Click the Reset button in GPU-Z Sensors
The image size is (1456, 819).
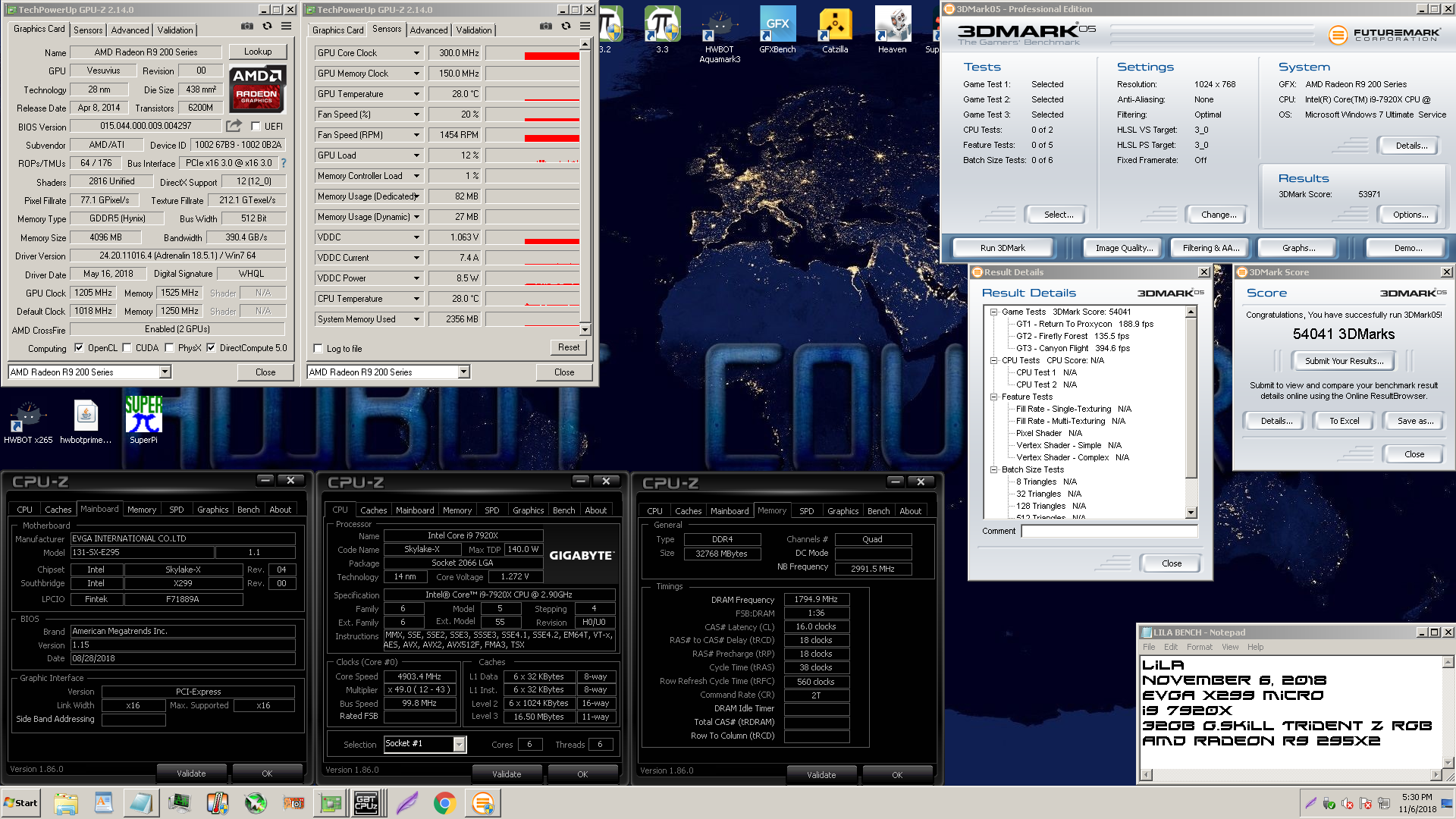click(x=569, y=347)
